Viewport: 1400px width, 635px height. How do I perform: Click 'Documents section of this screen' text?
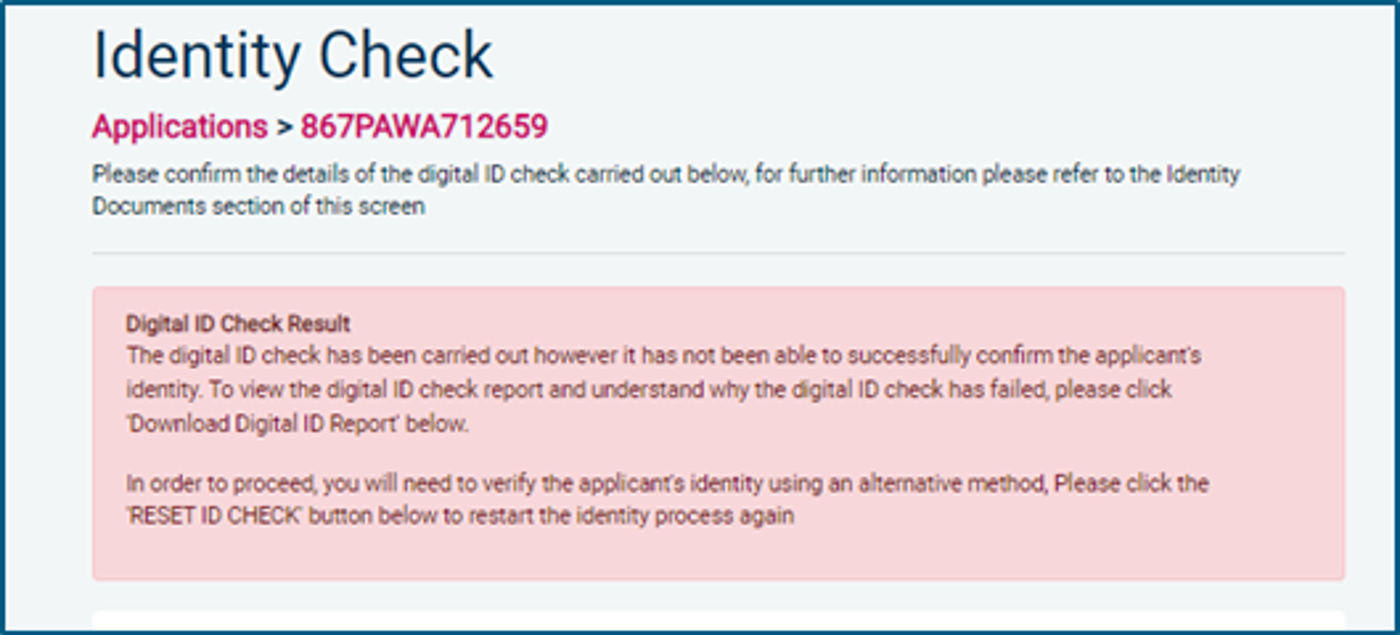point(259,207)
